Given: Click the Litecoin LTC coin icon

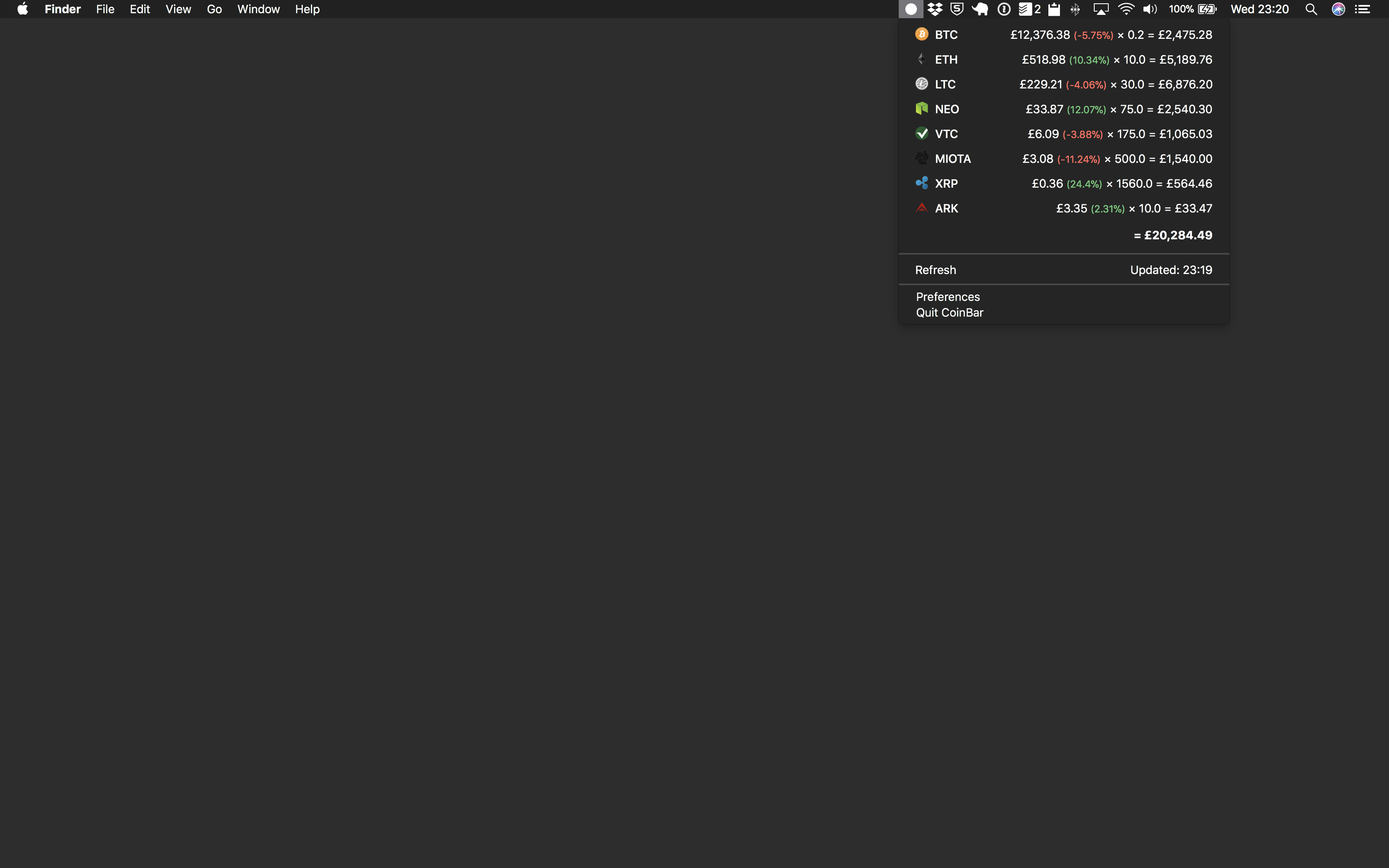Looking at the screenshot, I should click(921, 84).
